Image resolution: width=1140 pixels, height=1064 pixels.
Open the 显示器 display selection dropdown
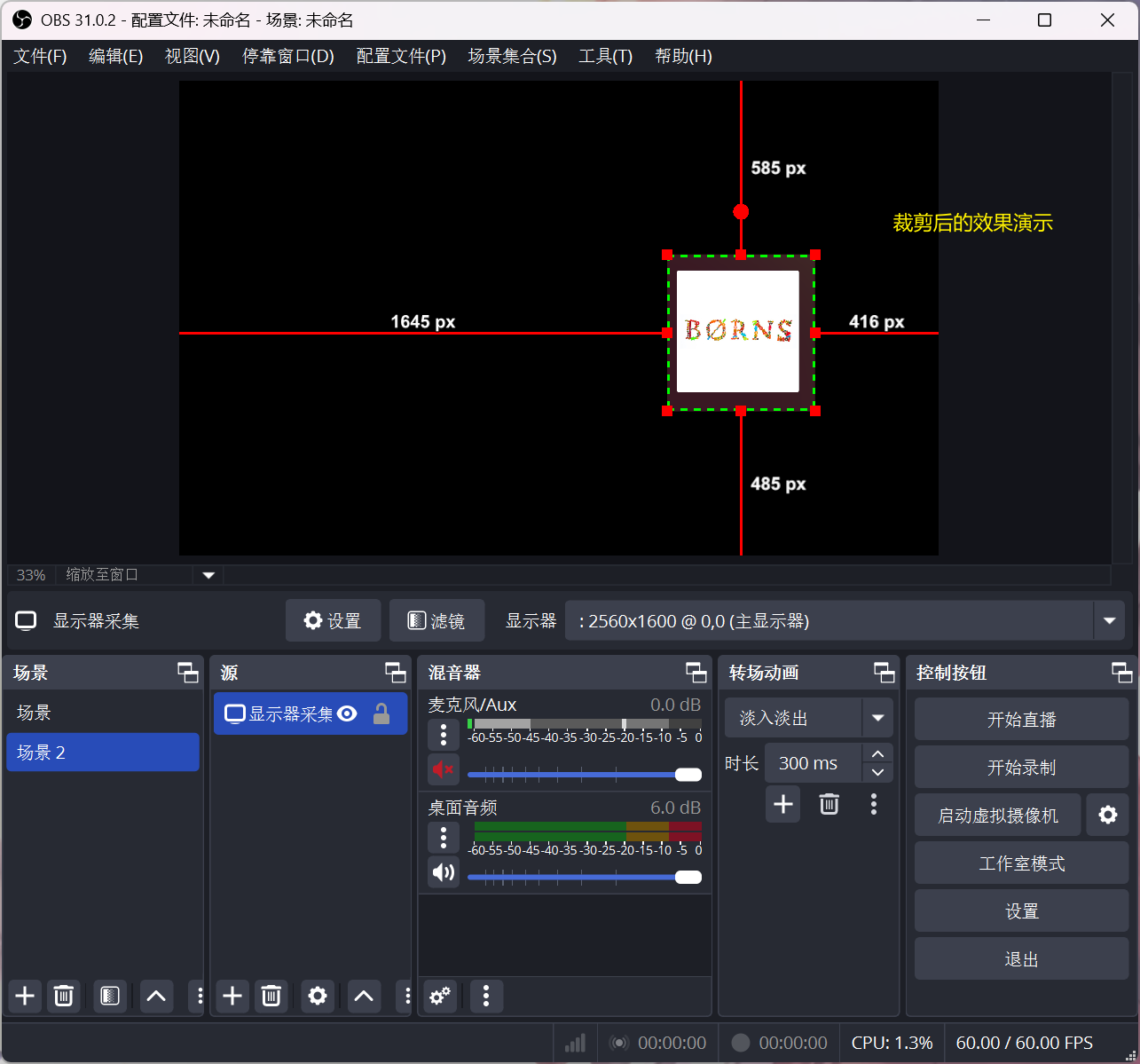point(1108,620)
